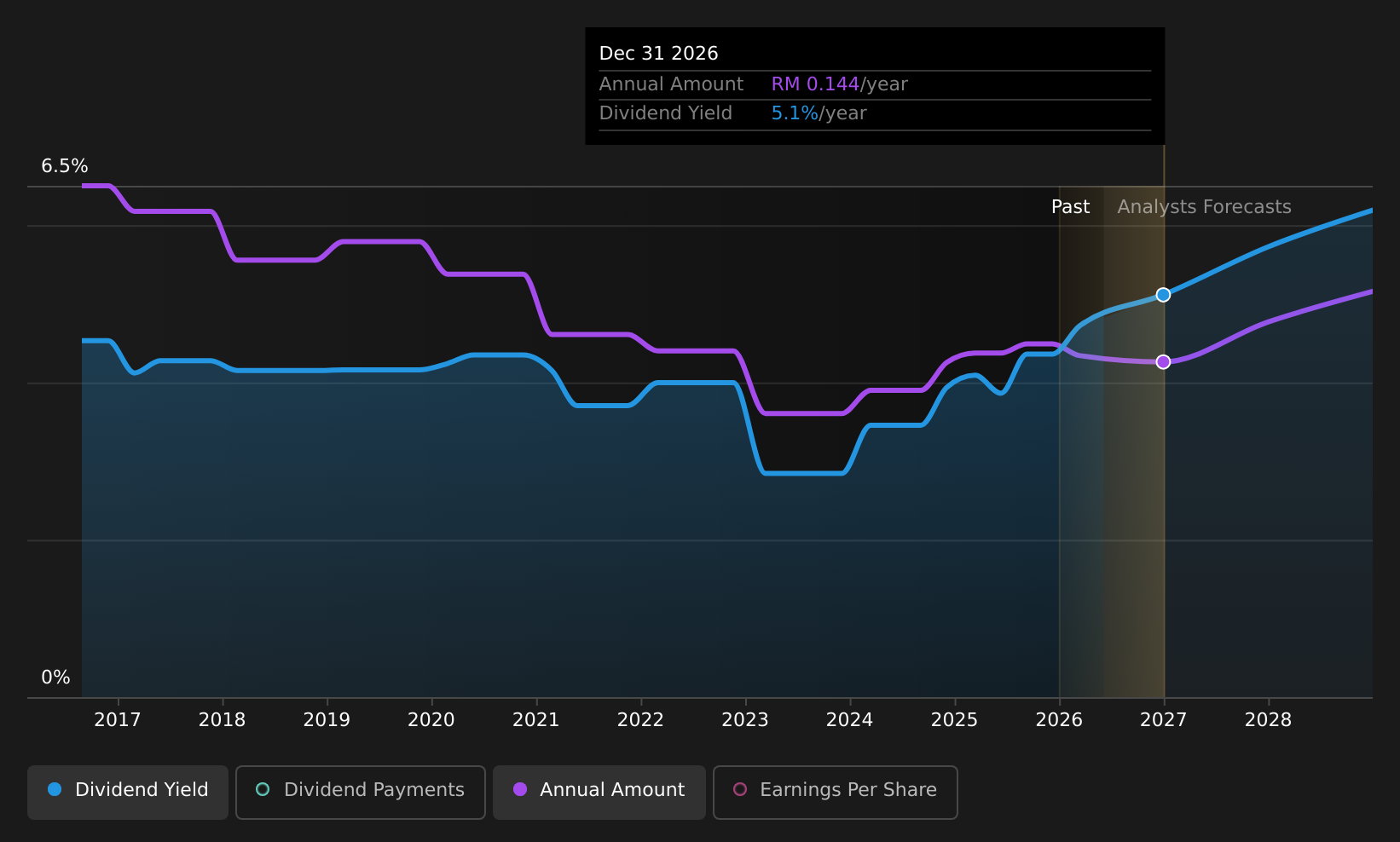Click the 6.5% y-axis label

point(65,166)
